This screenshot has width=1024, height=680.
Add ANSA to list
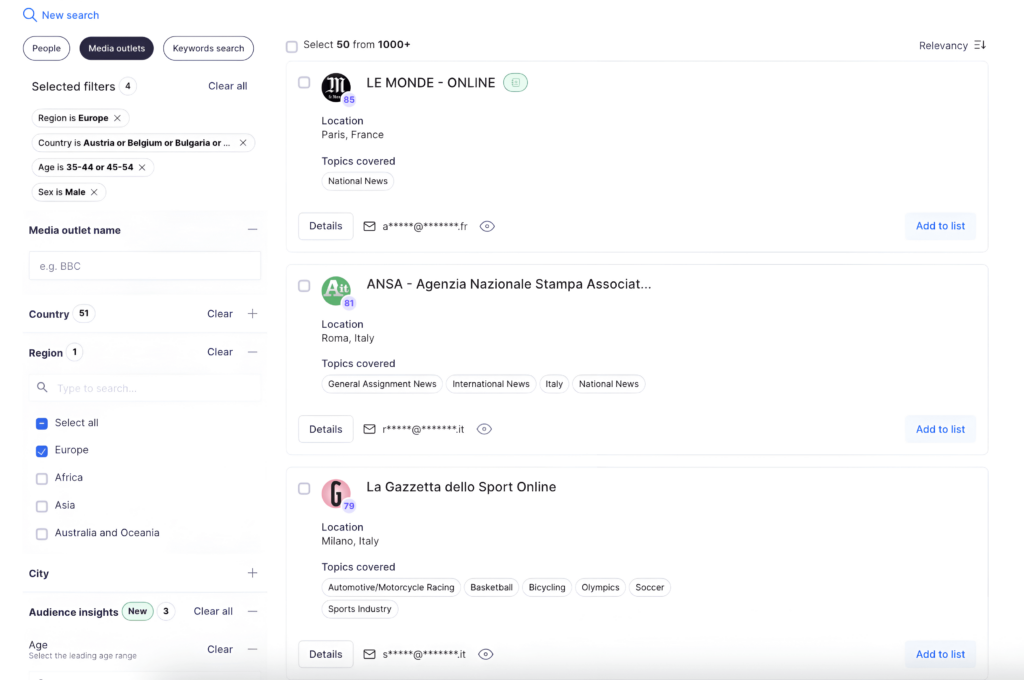coord(940,429)
